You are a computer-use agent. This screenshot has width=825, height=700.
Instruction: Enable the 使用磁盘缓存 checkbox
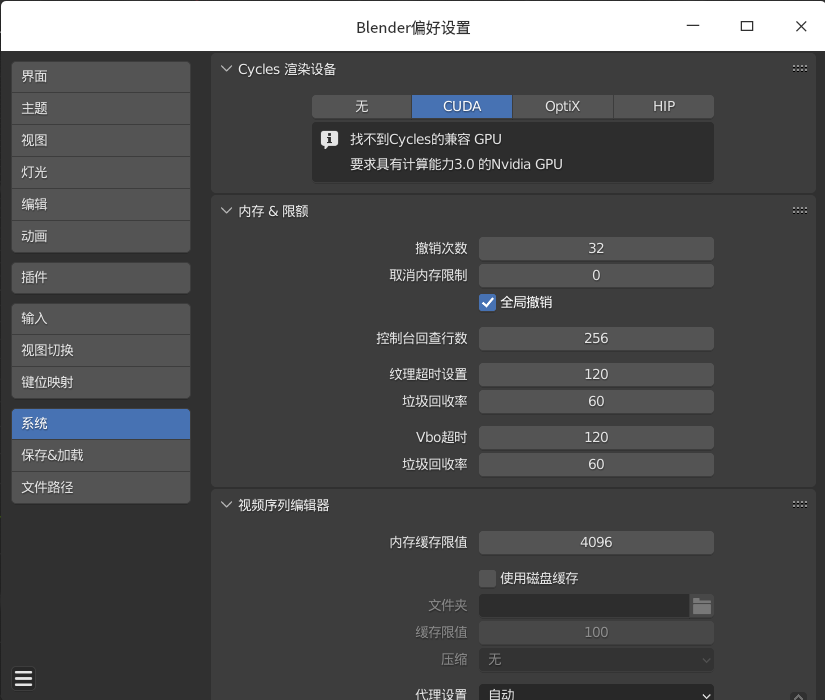tap(488, 578)
